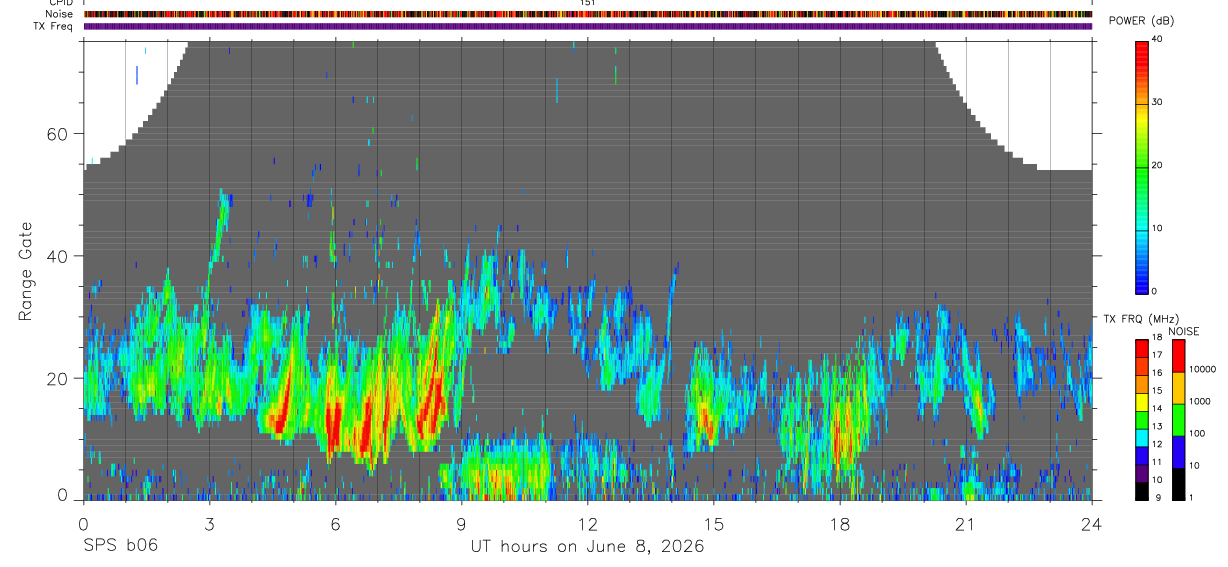Select the green 100 noise level swatch

point(1178,420)
